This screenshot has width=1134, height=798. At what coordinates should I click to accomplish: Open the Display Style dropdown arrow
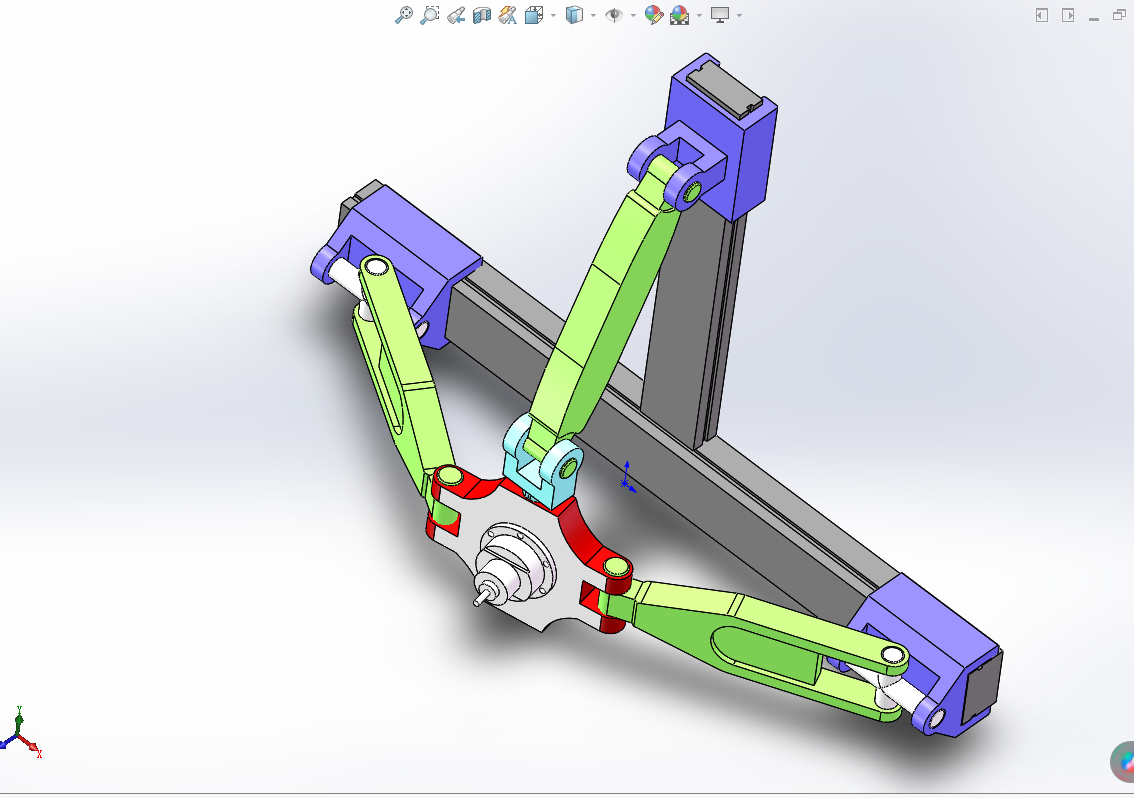594,15
